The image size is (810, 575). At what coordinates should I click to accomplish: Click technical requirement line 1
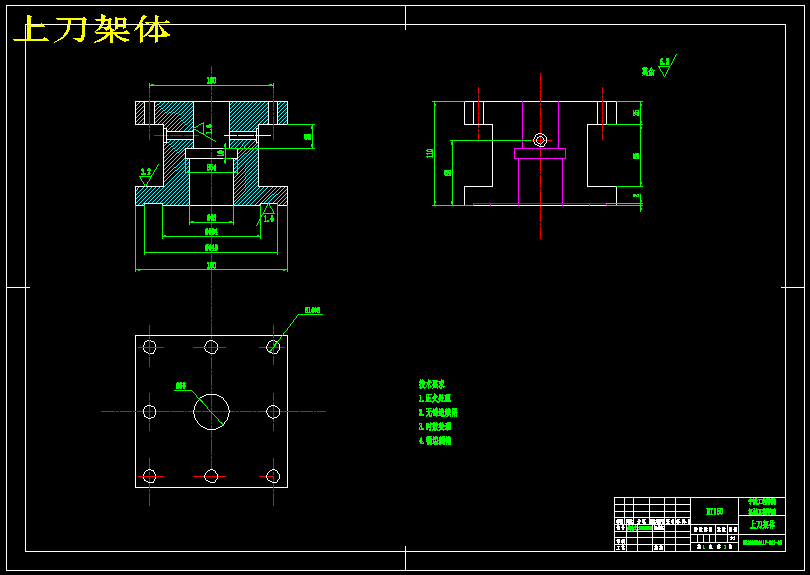(435, 398)
